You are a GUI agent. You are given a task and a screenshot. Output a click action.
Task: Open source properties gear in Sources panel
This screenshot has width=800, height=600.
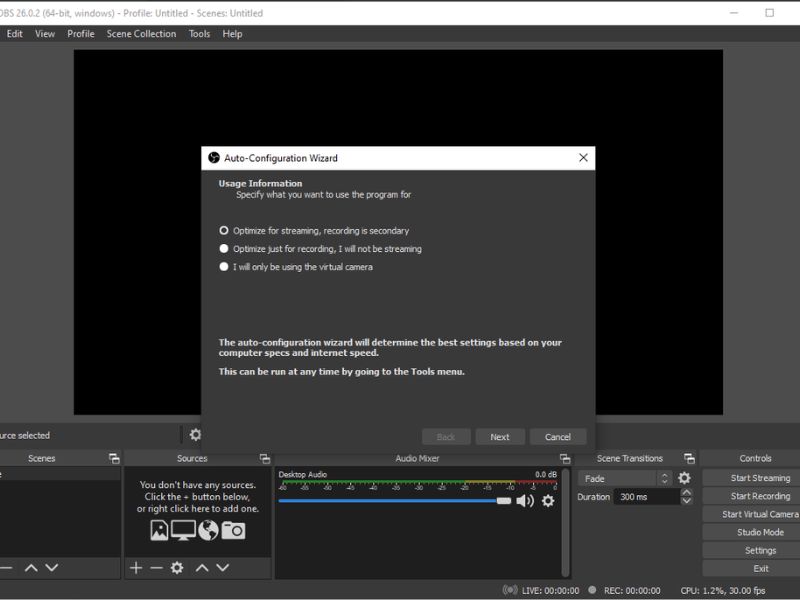coord(177,567)
